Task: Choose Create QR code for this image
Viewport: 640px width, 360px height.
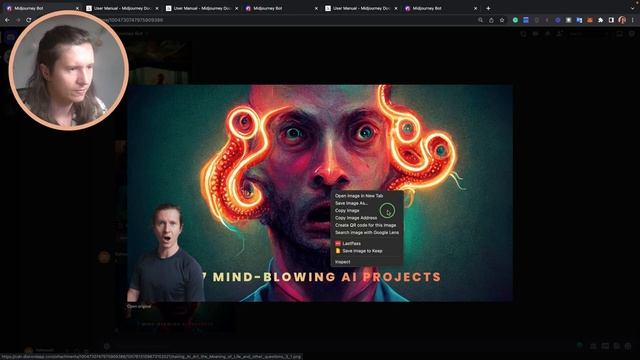Action: (x=365, y=225)
